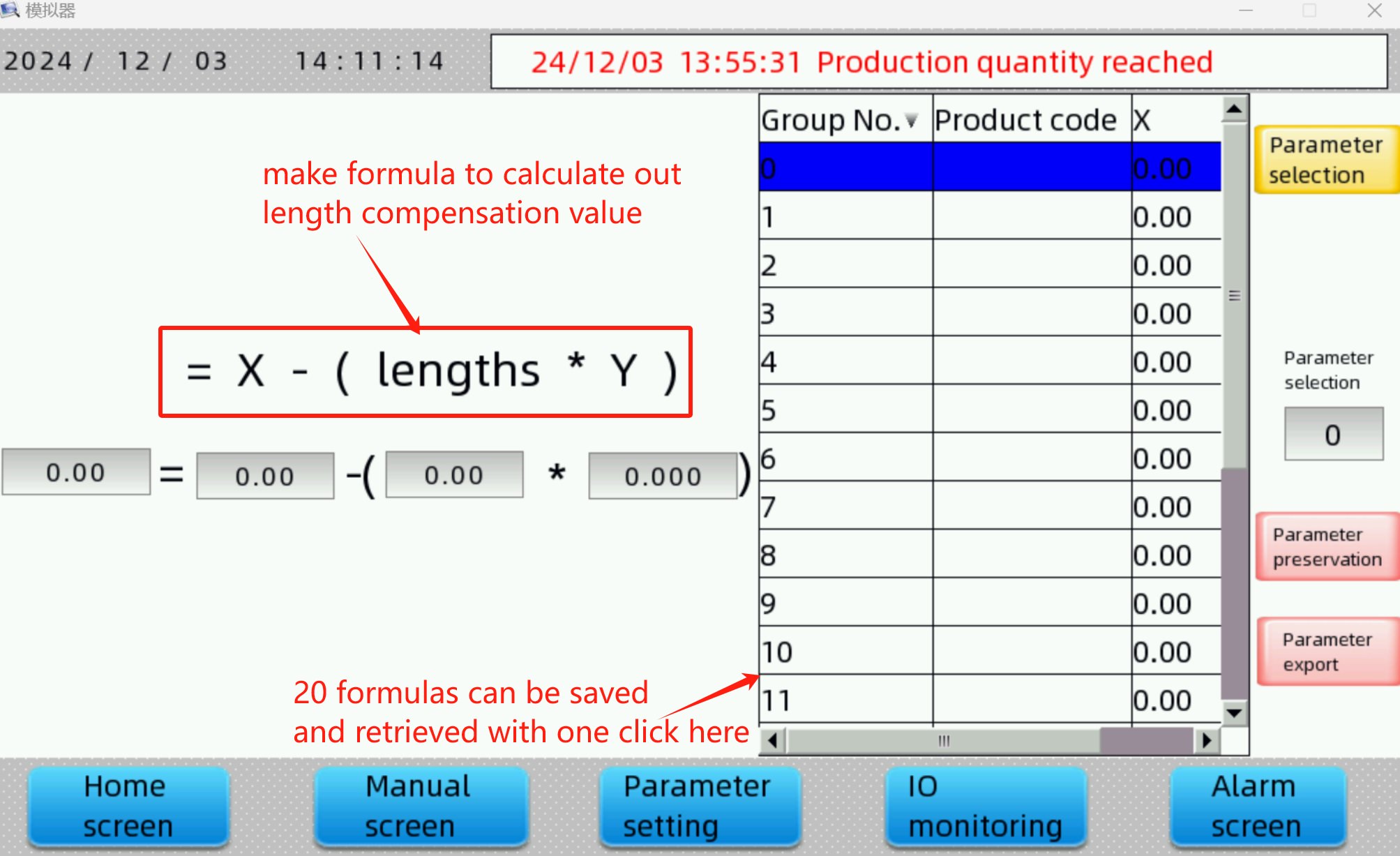Click the compensation result value field

(x=76, y=472)
